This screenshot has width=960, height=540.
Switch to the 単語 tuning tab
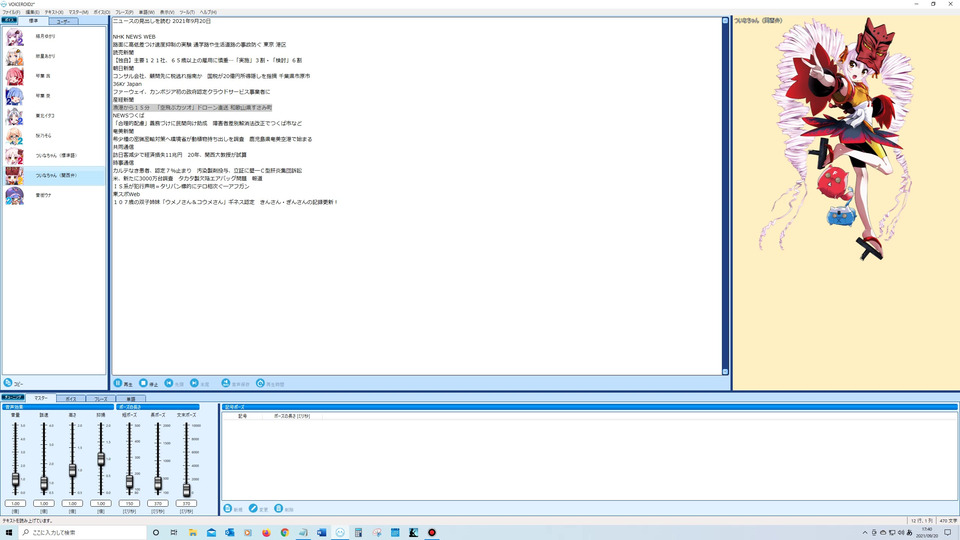130,399
